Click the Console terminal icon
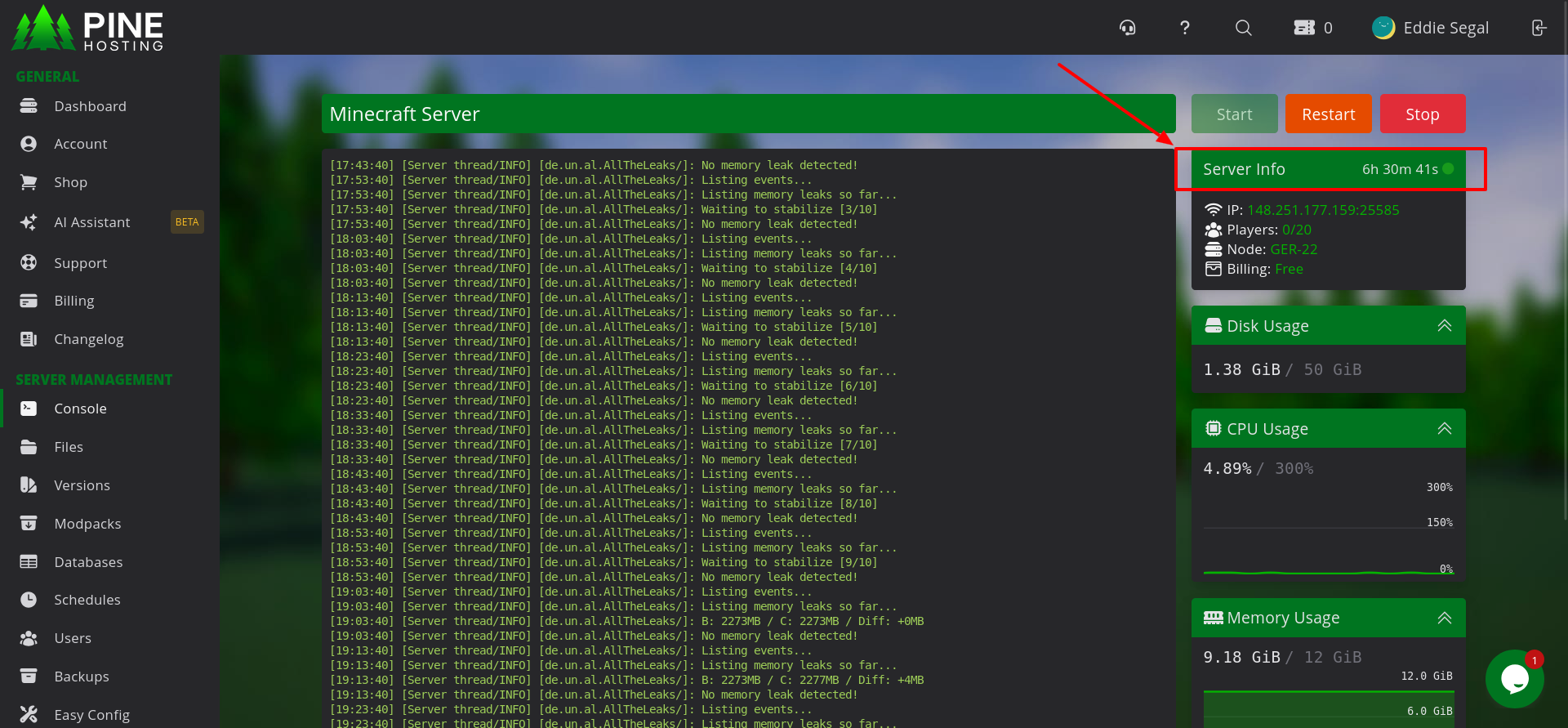The height and width of the screenshot is (728, 1568). (x=29, y=409)
